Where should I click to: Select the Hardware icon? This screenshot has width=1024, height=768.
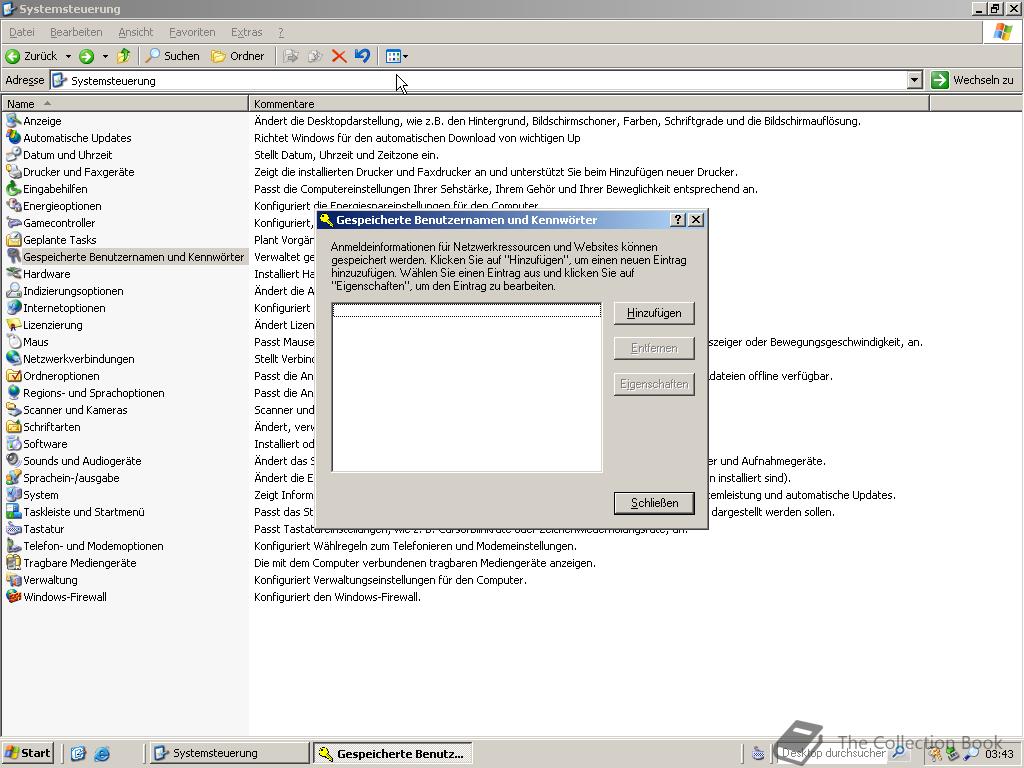tap(14, 273)
